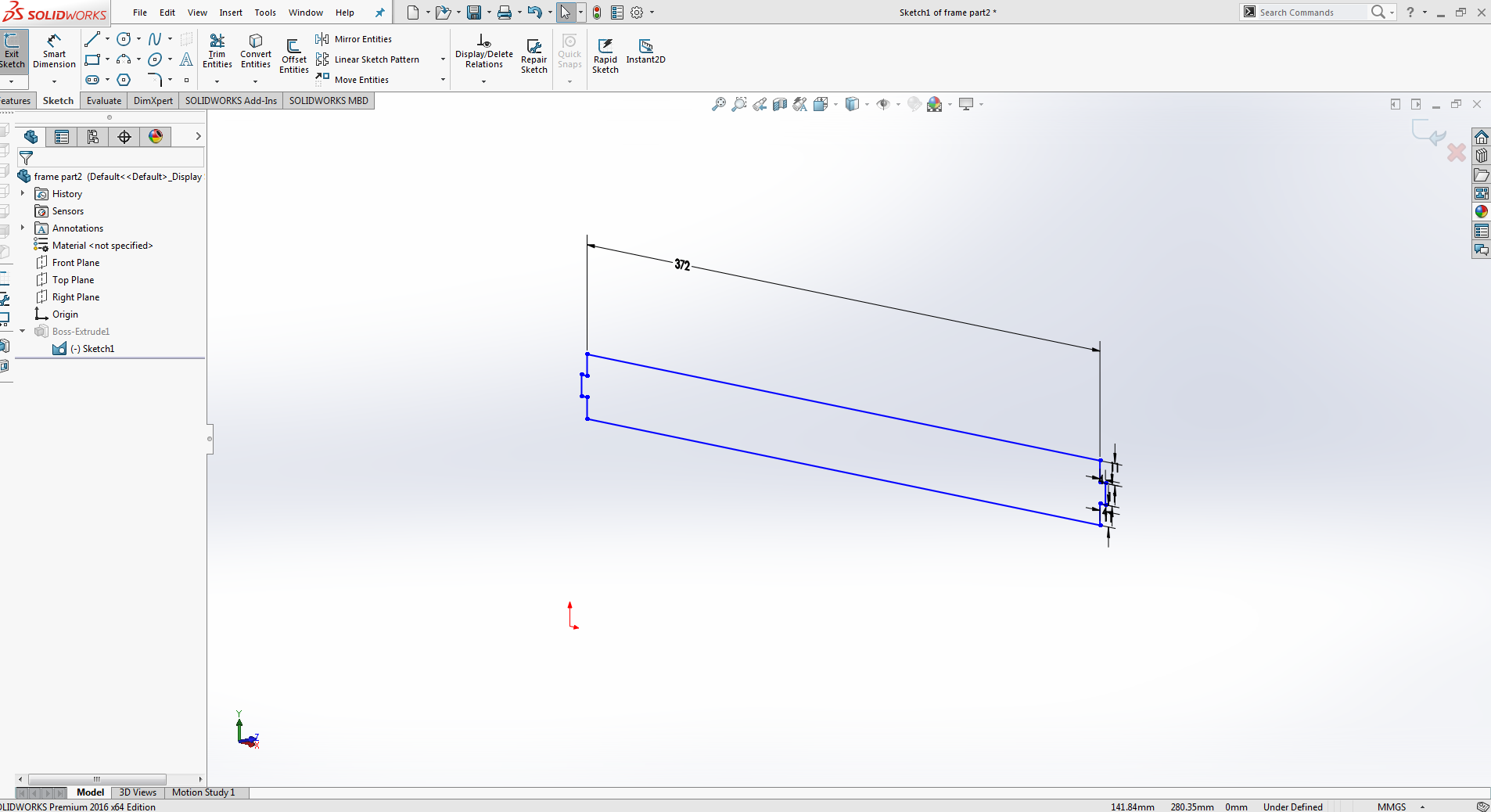Click the Display/Delete Relations button
Image resolution: width=1491 pixels, height=812 pixels.
(484, 52)
